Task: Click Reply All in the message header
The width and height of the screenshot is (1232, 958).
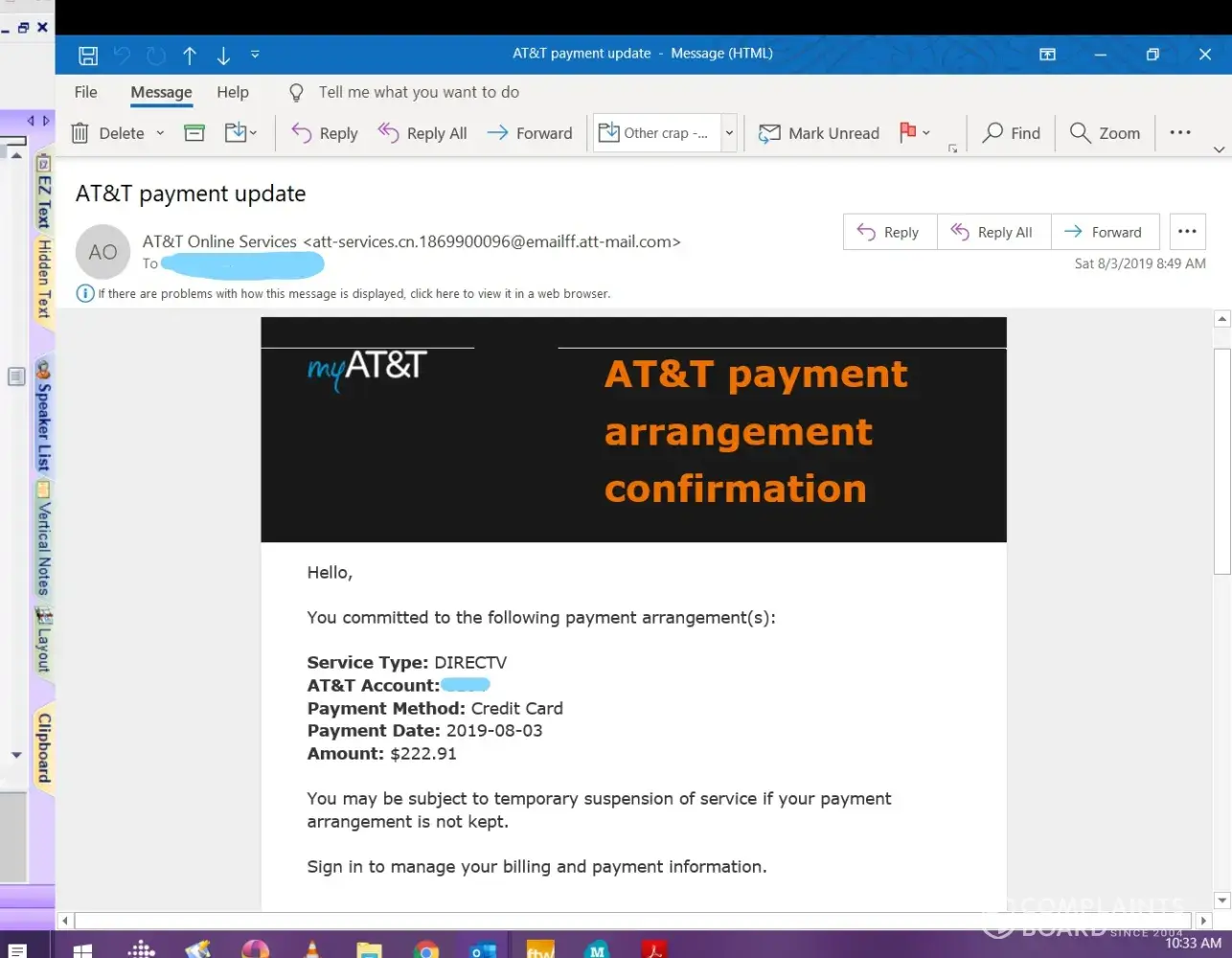Action: pos(992,232)
